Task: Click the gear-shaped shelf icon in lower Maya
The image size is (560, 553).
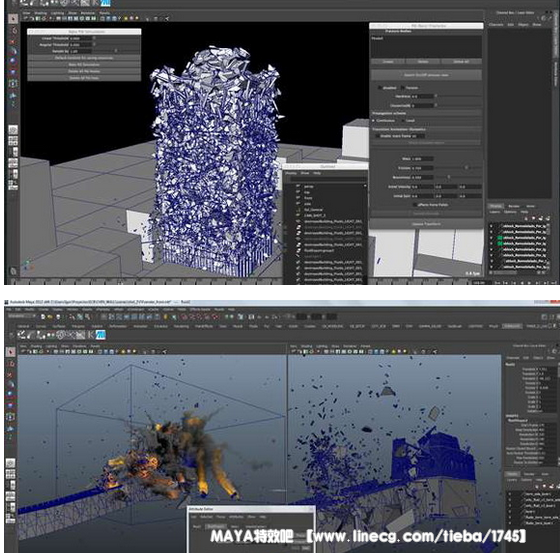Action: click(x=61, y=335)
